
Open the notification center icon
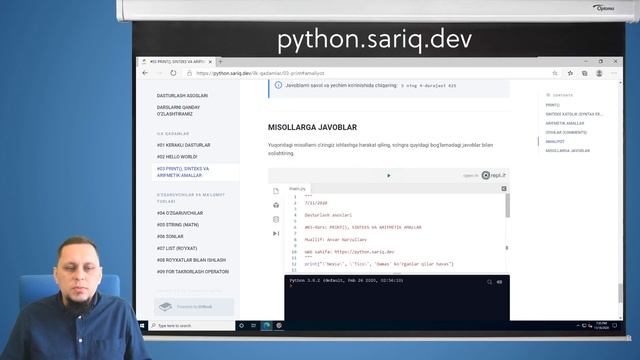(615, 326)
